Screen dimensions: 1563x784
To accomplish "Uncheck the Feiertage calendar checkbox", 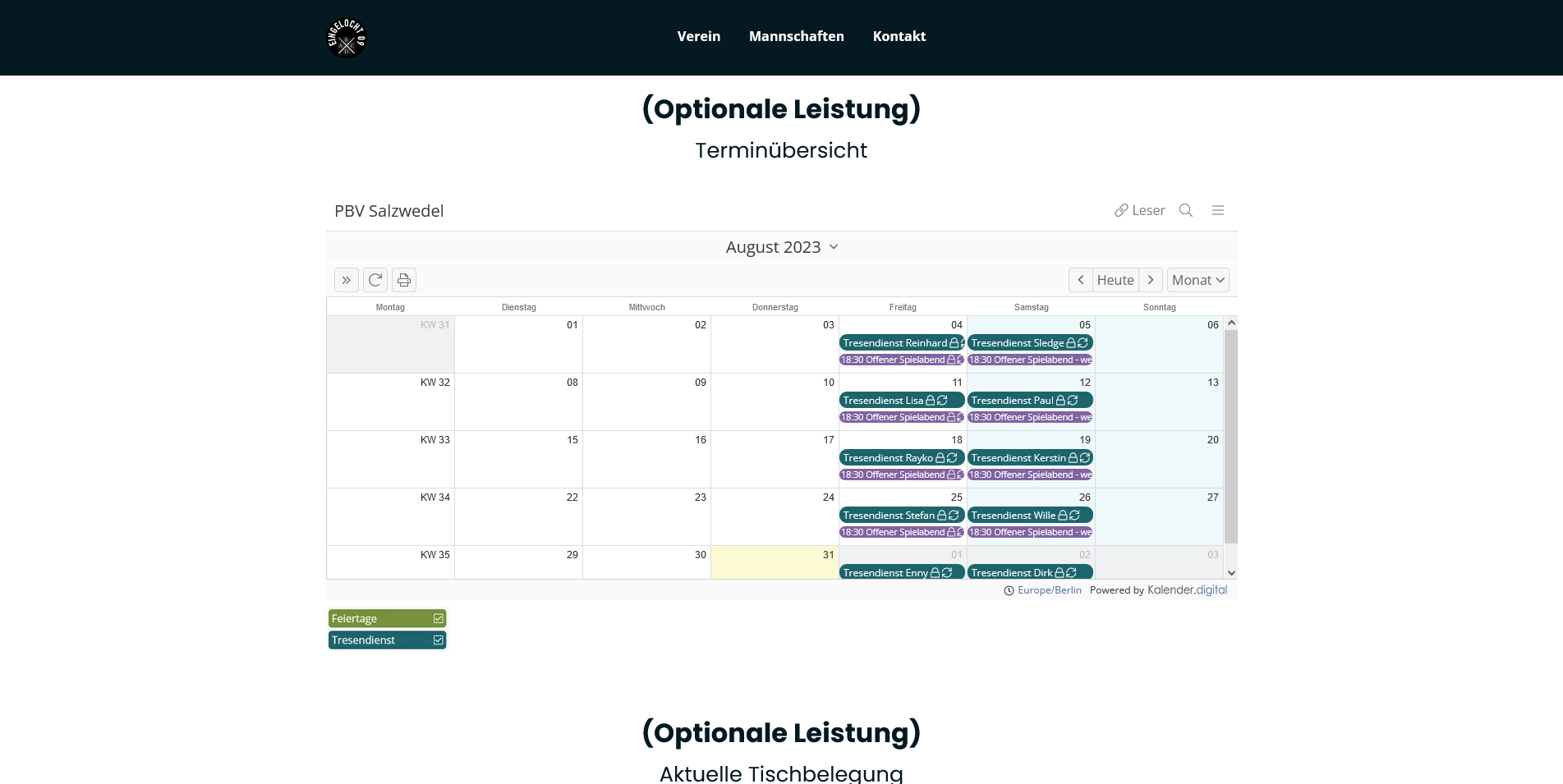I will pyautogui.click(x=439, y=618).
